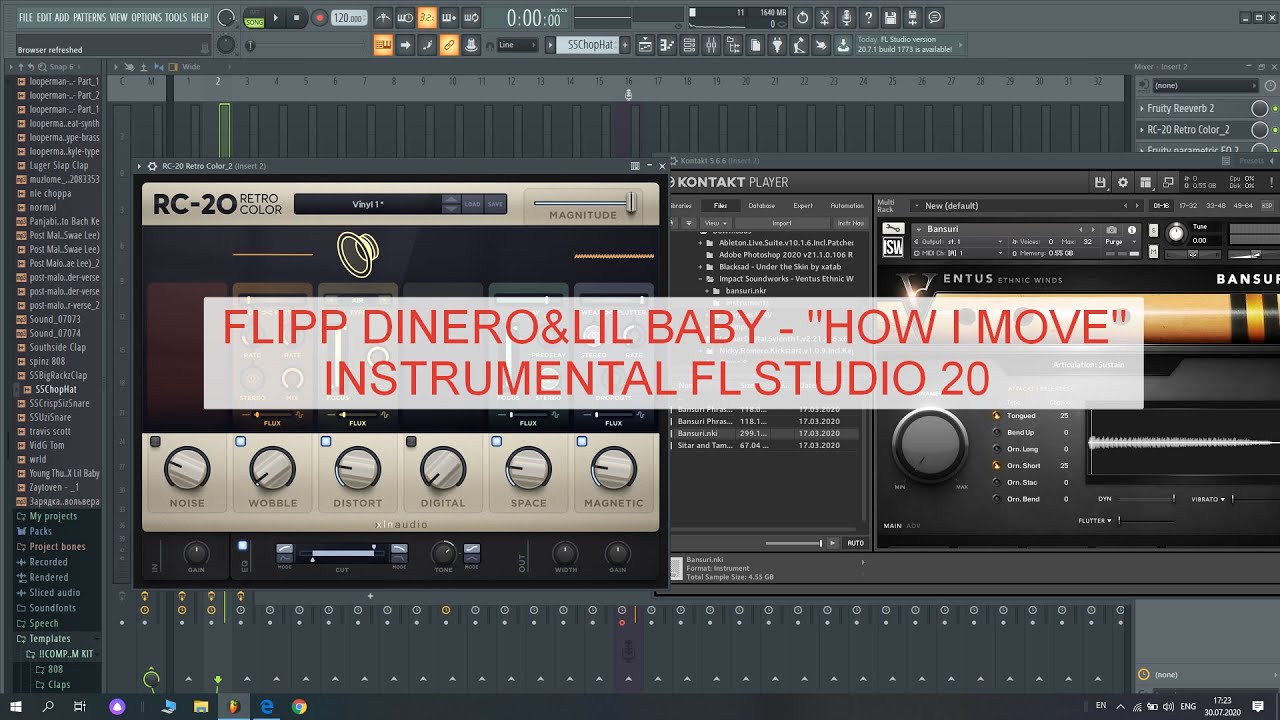This screenshot has height=720, width=1280.
Task: Switch to the Database tab in Kontakt
Action: [762, 206]
